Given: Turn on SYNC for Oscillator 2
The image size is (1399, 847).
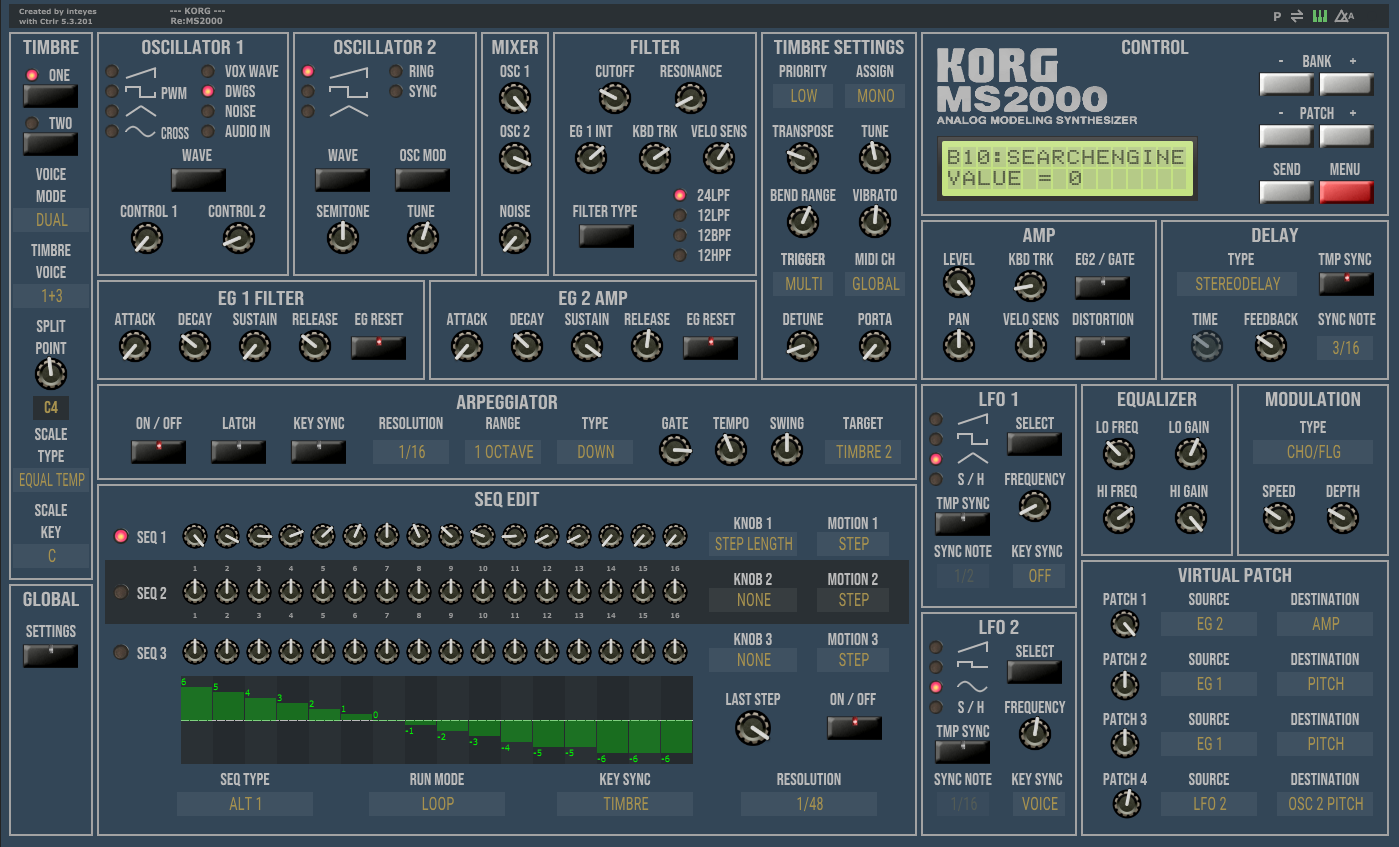Looking at the screenshot, I should (396, 92).
